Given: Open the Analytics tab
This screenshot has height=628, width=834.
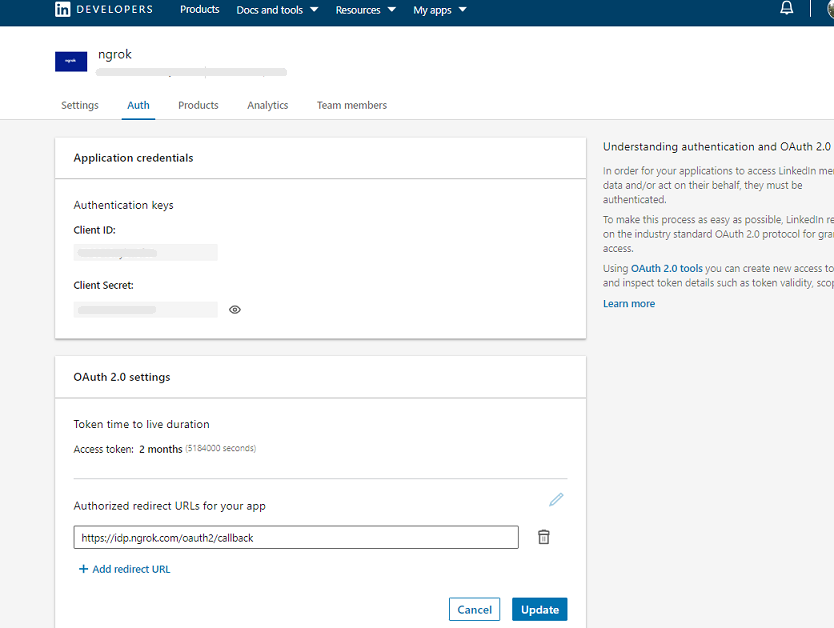Looking at the screenshot, I should coord(268,105).
